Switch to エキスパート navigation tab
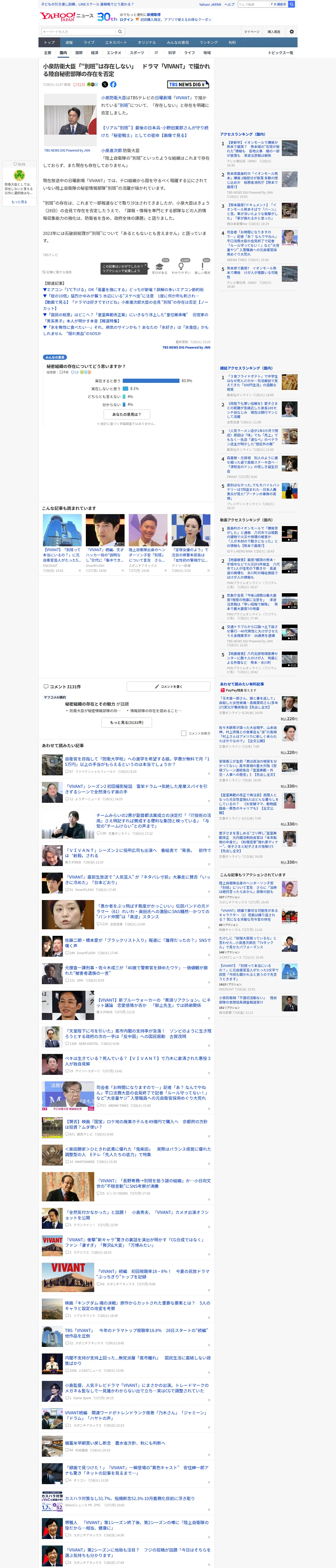Screen dimensions: 336x1568 [x=116, y=43]
